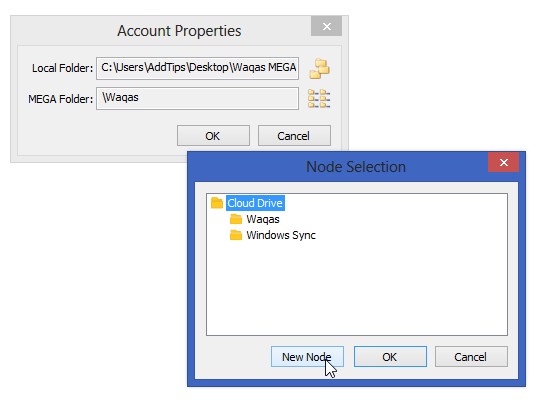
Task: Choose the Waqas node label
Action: pos(263,219)
